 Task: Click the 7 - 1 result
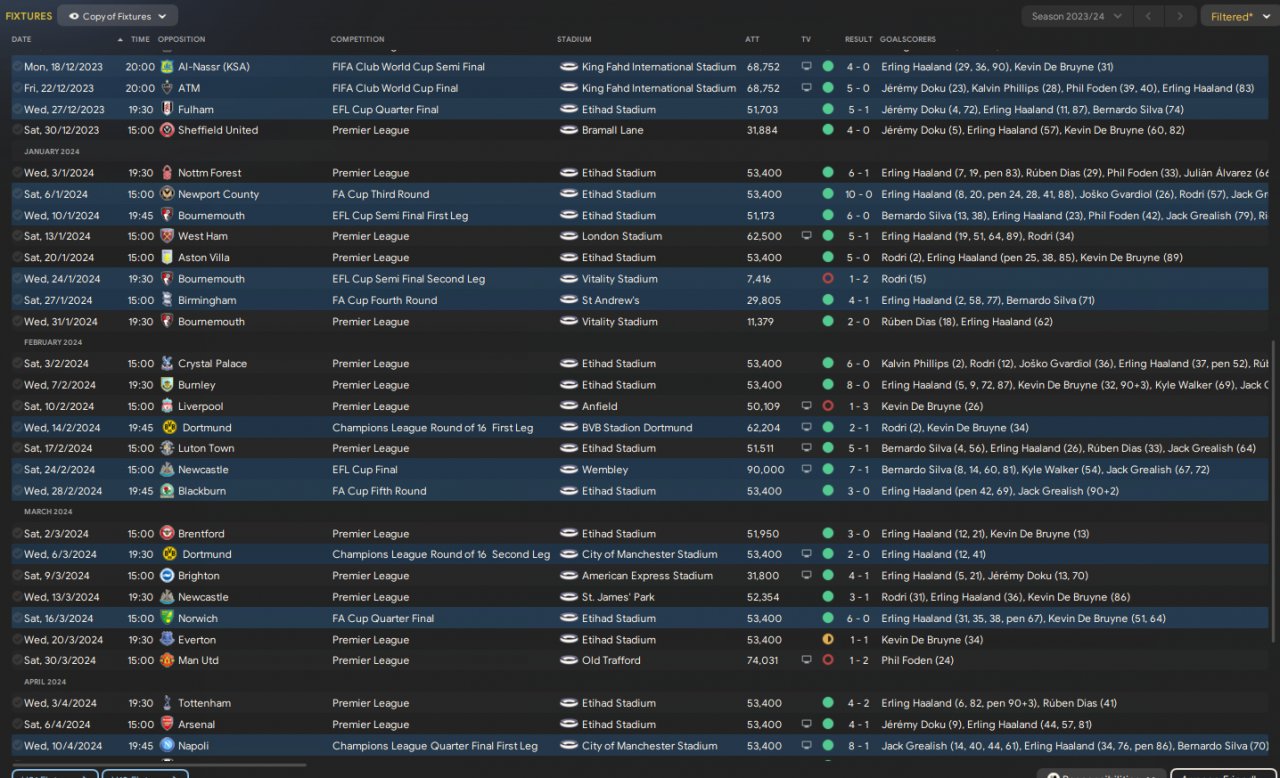point(858,470)
